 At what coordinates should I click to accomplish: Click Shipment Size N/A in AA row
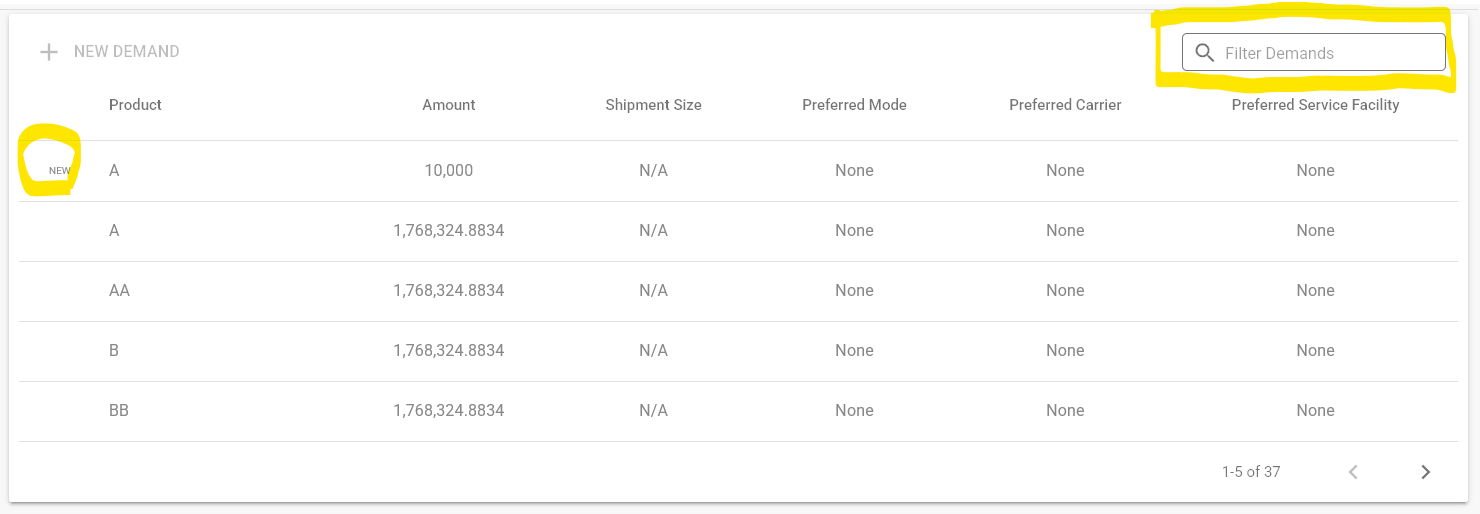click(653, 291)
